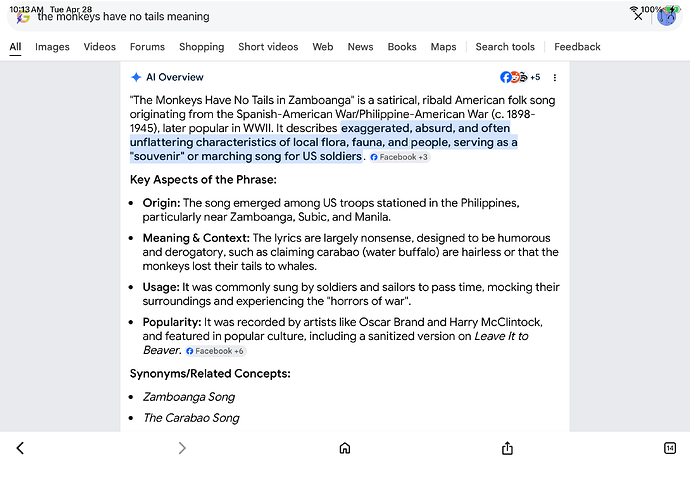Tap the 'Meaning & Context:' bullet label
The image size is (690, 479).
coord(196,238)
